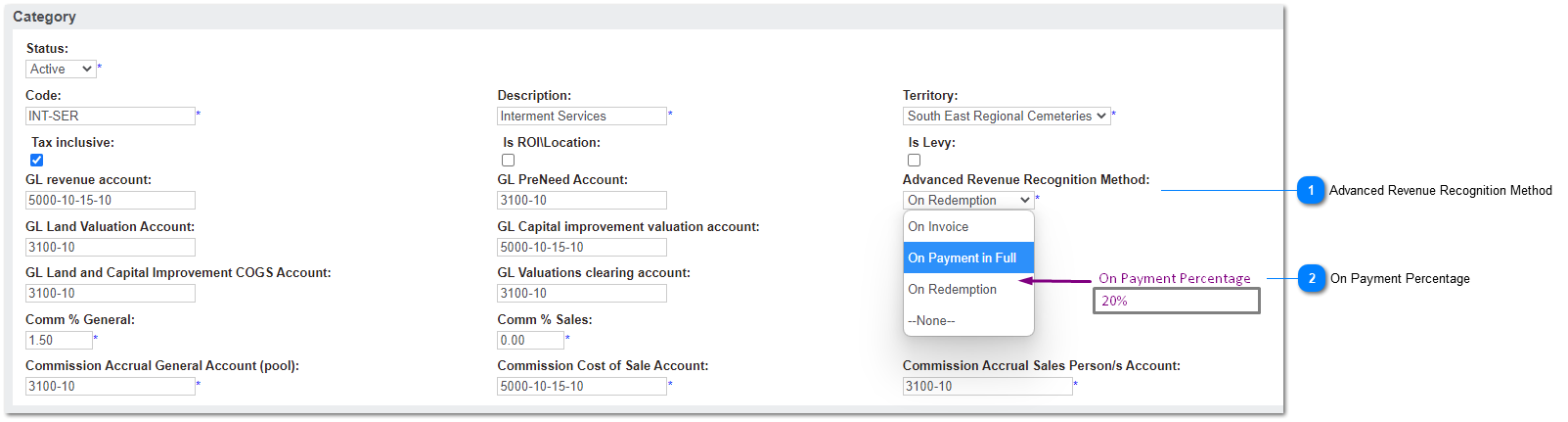Edit the Description field Interment Services

[582, 116]
